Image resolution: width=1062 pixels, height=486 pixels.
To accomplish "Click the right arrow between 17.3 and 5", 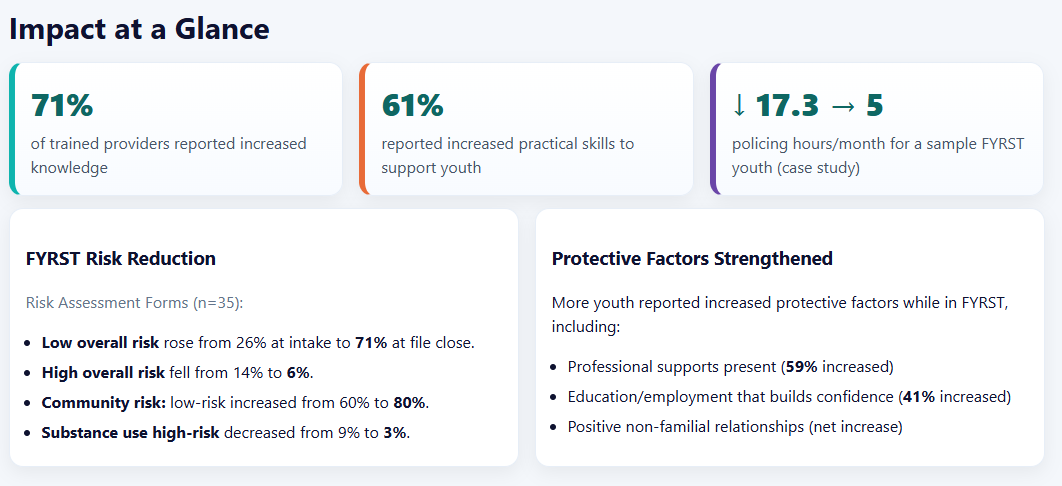I will (x=842, y=105).
